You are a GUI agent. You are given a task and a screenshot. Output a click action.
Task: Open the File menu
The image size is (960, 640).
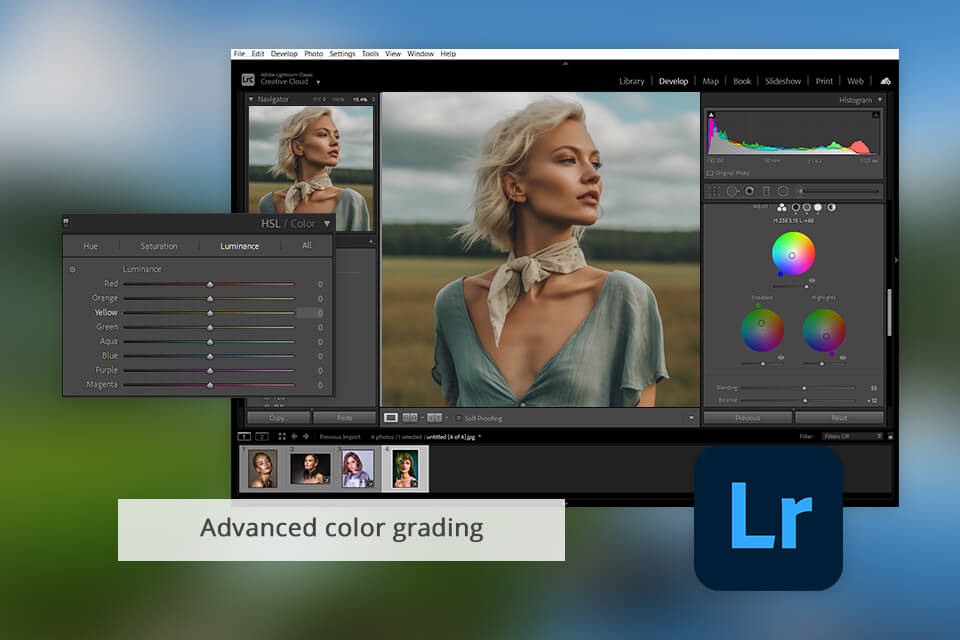[x=239, y=54]
